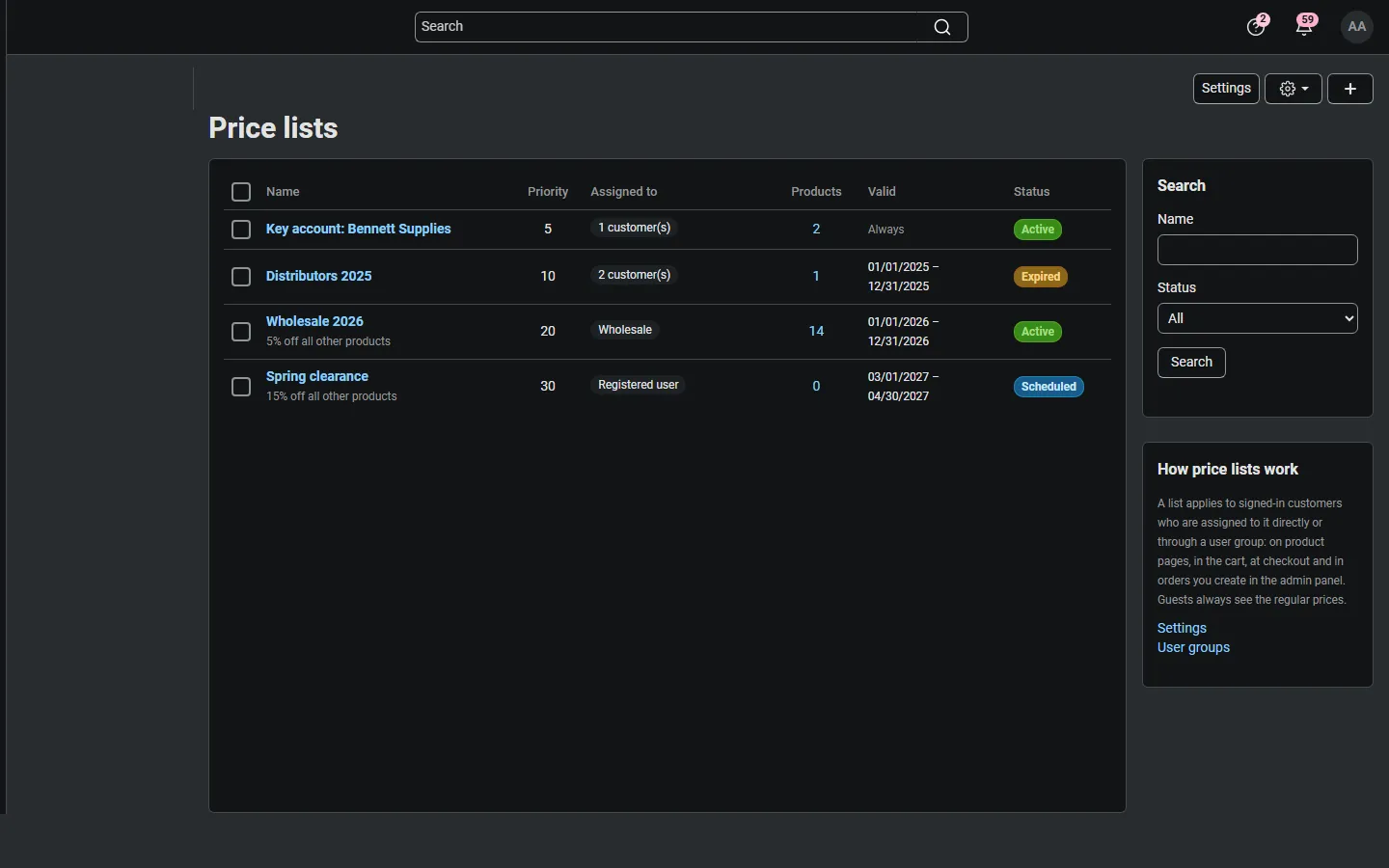The width and height of the screenshot is (1389, 868).
Task: Open the notifications bell with 59 badge
Action: click(1306, 26)
